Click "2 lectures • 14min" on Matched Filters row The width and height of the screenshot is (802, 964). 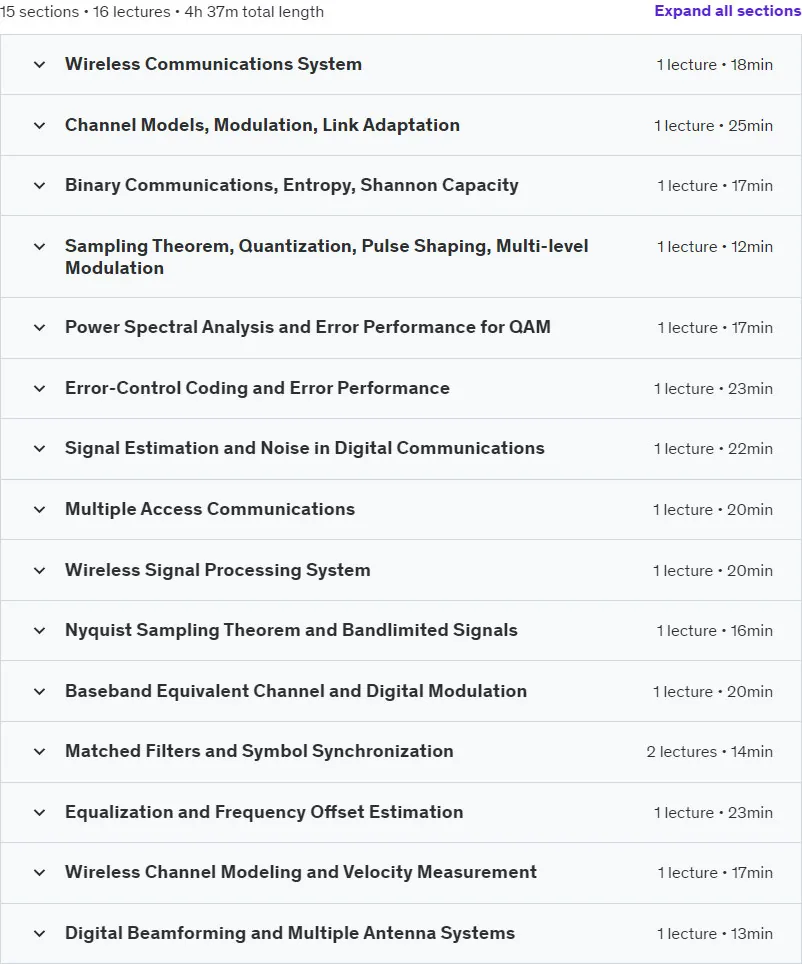coord(709,752)
